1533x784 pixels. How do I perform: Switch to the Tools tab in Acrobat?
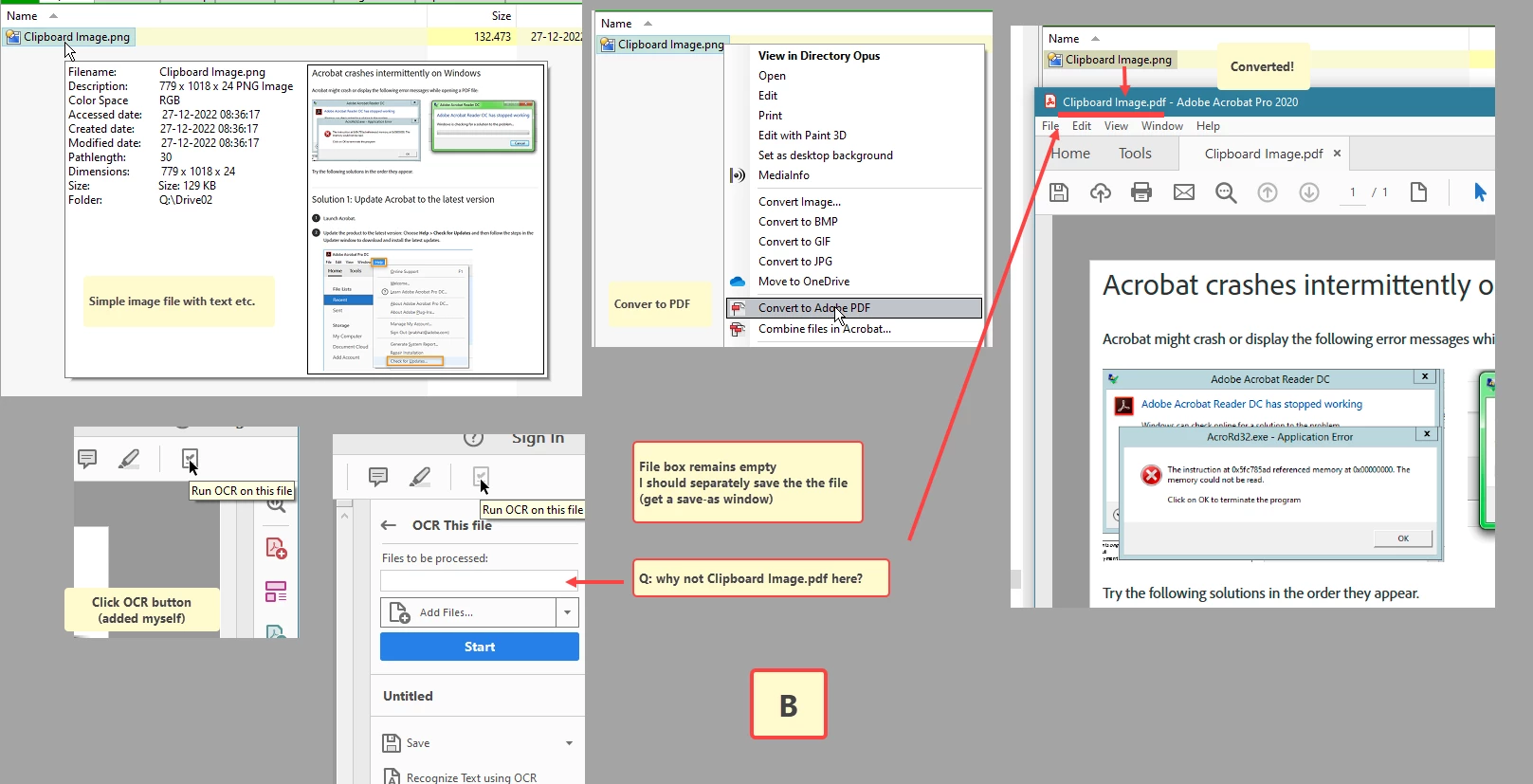1135,154
